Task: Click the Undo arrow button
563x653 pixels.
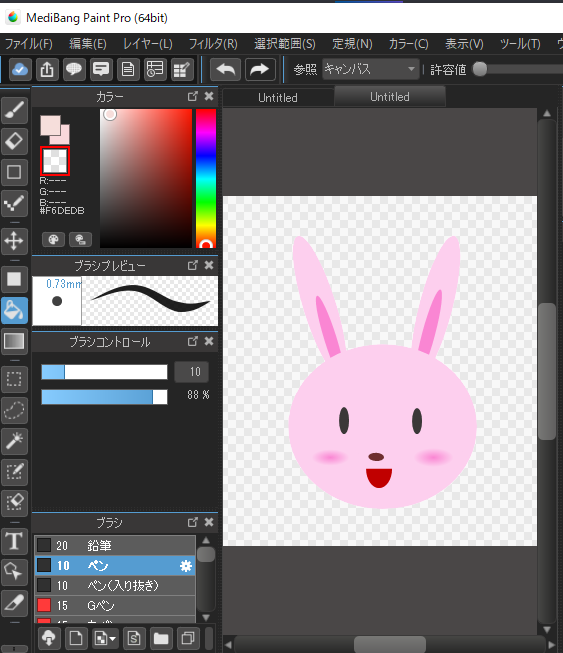Action: tap(225, 69)
